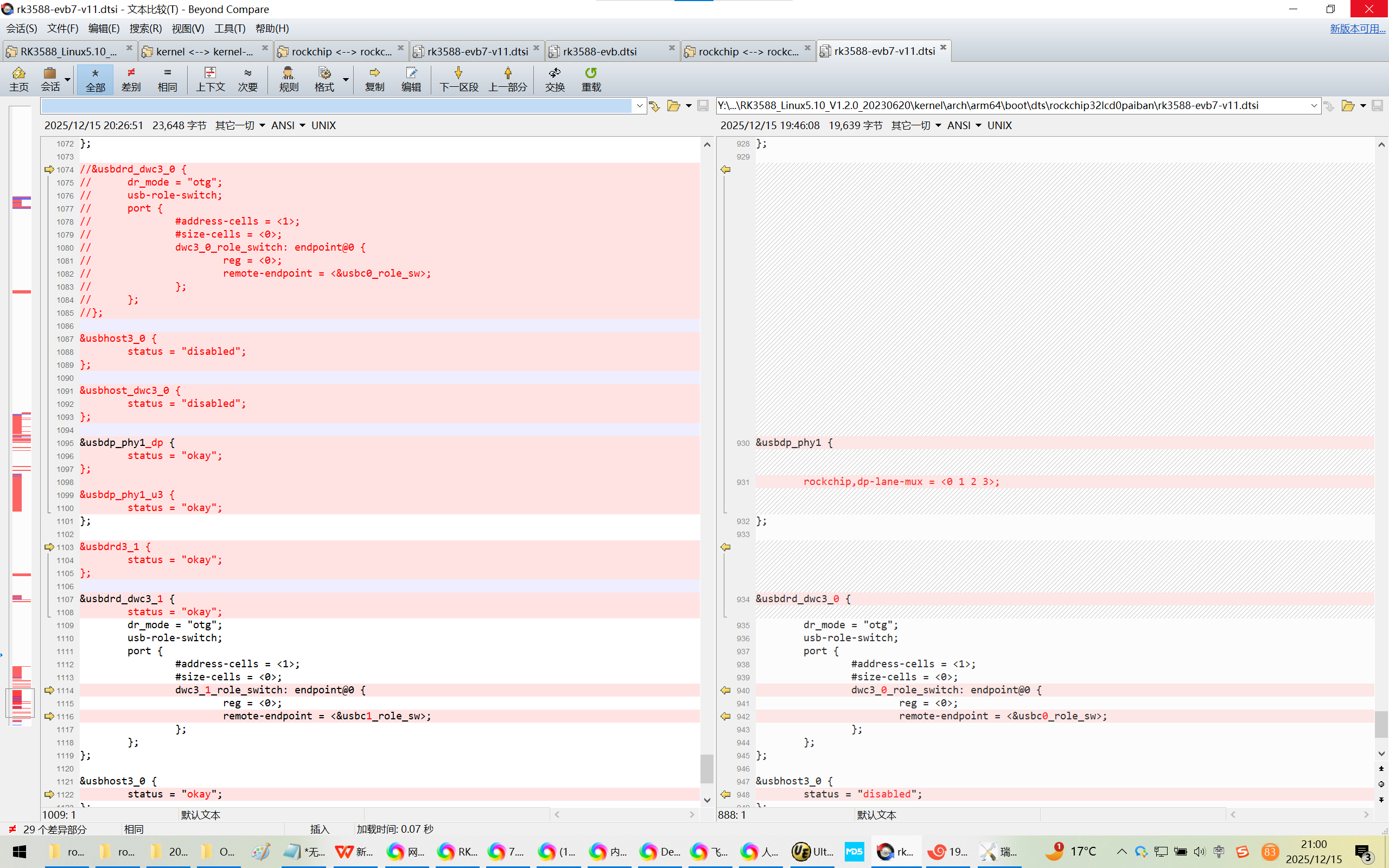
Task: Expand the Format (格式) dropdown arrow
Action: 346,79
